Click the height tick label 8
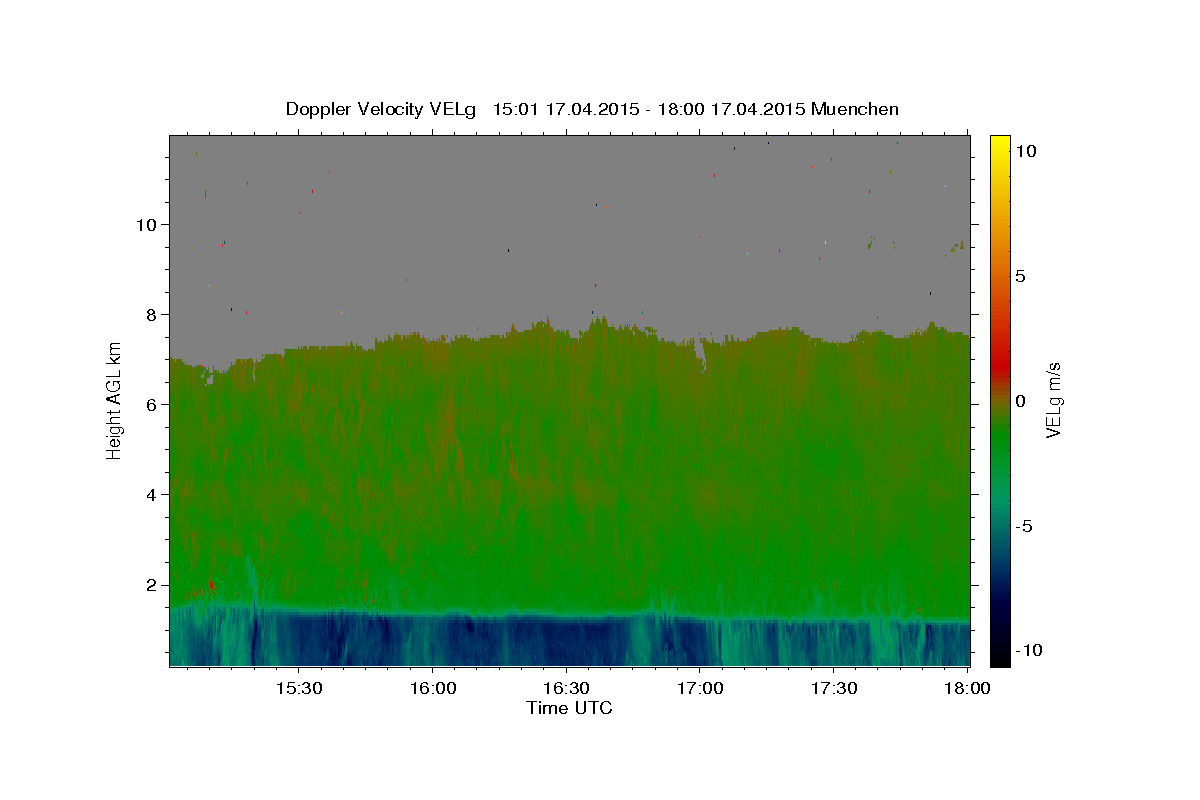The height and width of the screenshot is (800, 1200). point(151,314)
